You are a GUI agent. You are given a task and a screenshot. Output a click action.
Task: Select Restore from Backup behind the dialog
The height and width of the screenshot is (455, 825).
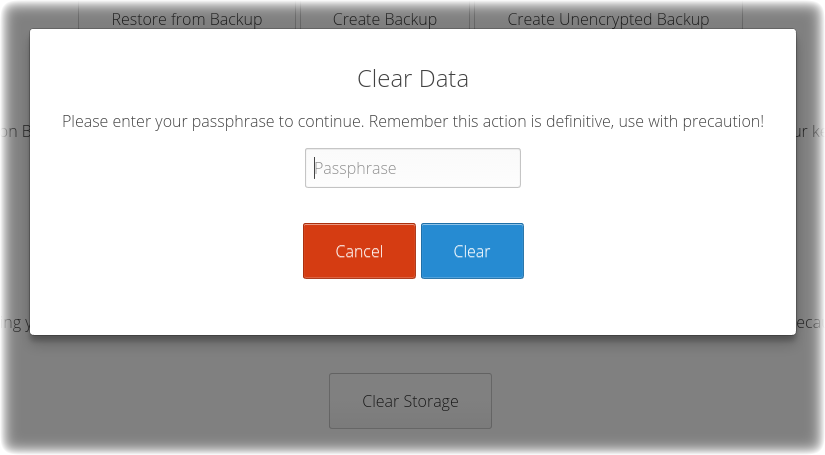tap(187, 19)
